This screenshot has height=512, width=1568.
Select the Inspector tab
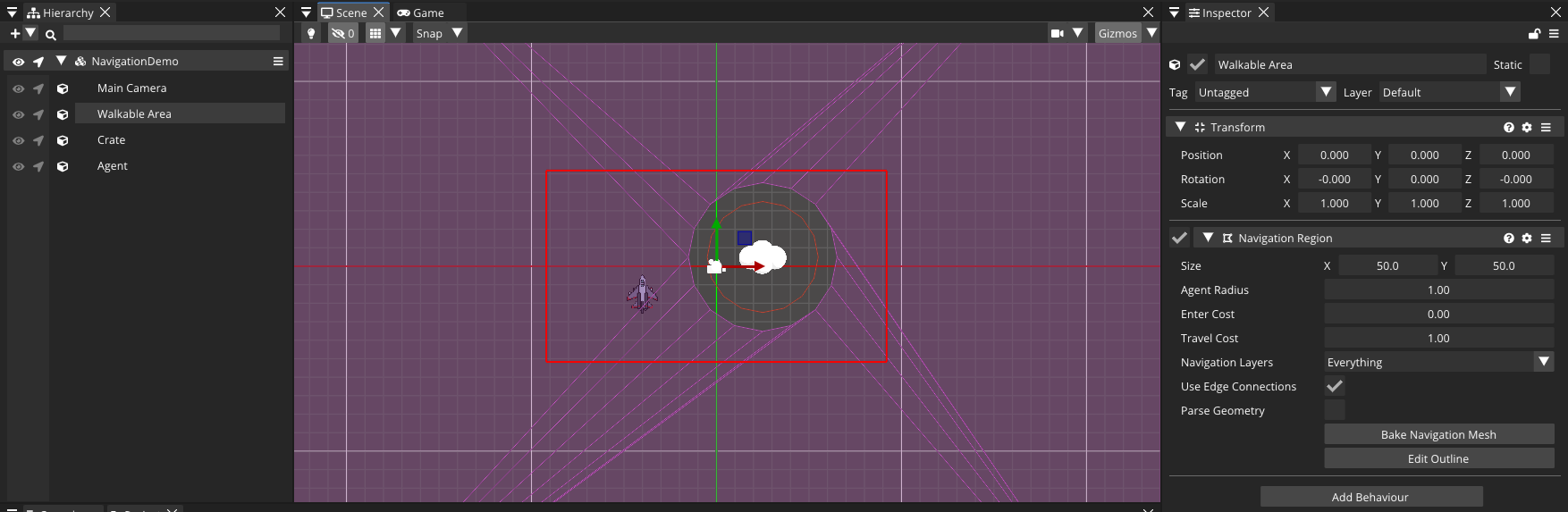pos(1228,13)
